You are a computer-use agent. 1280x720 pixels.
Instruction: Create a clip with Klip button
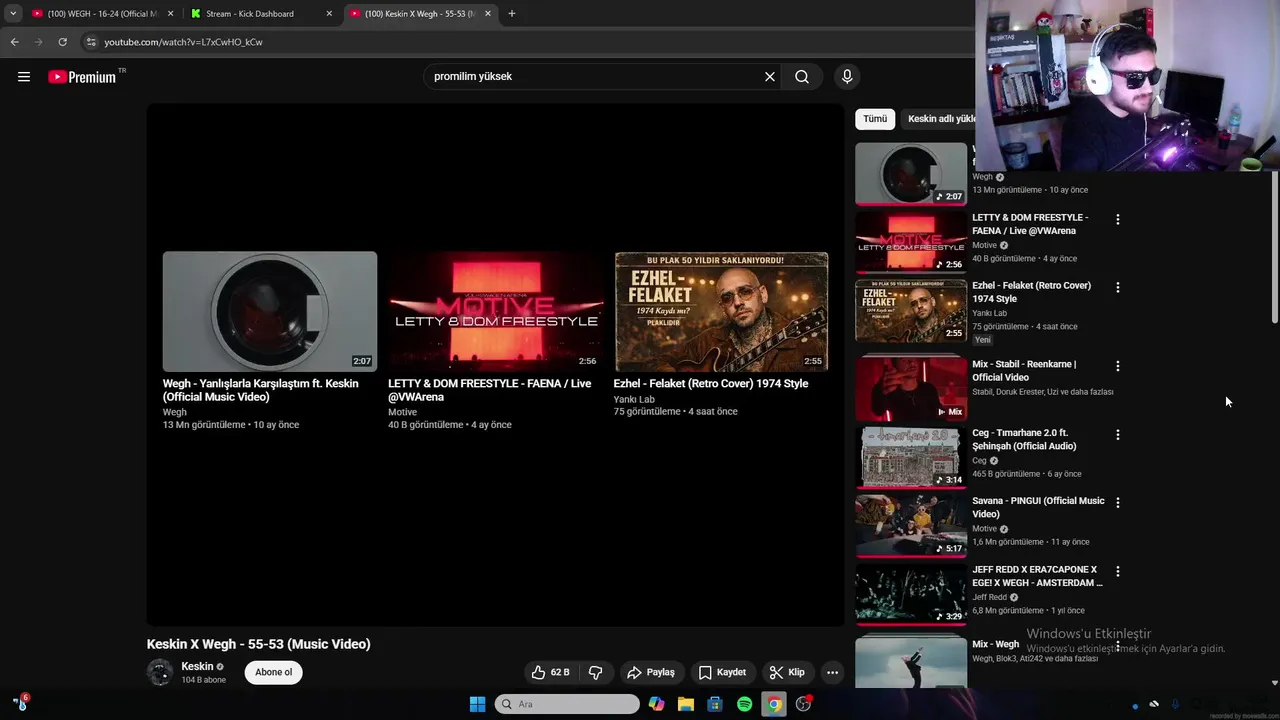(787, 672)
